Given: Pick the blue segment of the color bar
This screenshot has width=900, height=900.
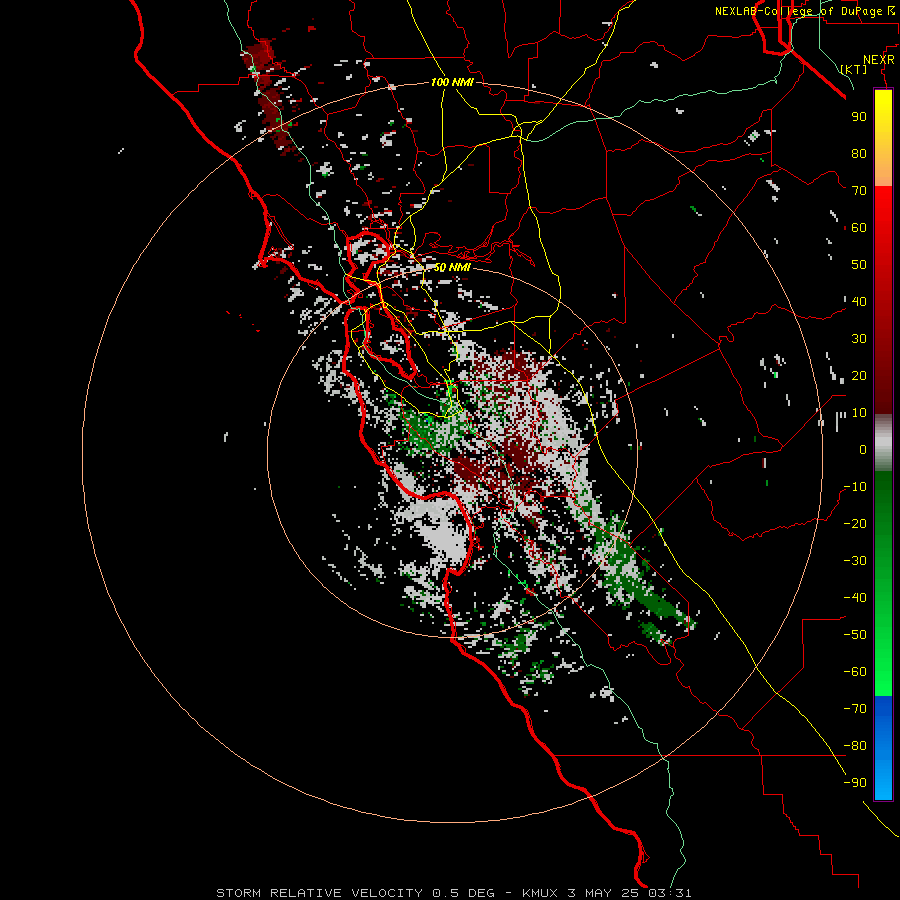Looking at the screenshot, I should (x=883, y=748).
